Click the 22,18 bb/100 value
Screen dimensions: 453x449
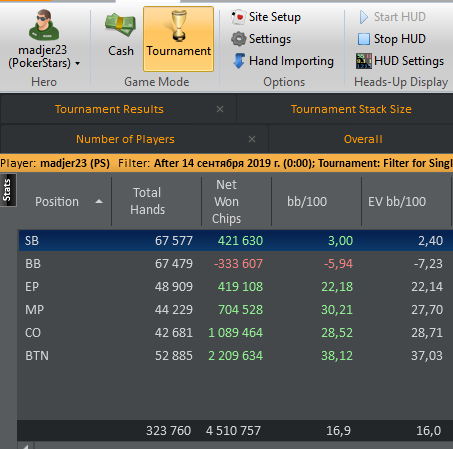click(337, 287)
